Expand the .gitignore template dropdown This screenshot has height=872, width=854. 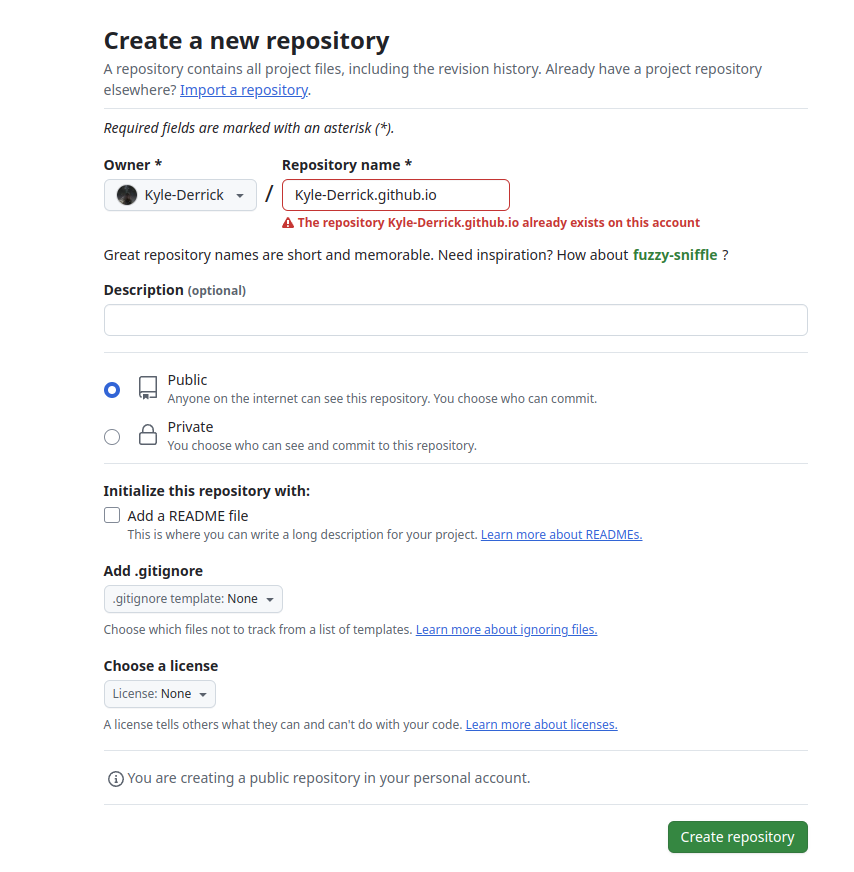(x=193, y=599)
